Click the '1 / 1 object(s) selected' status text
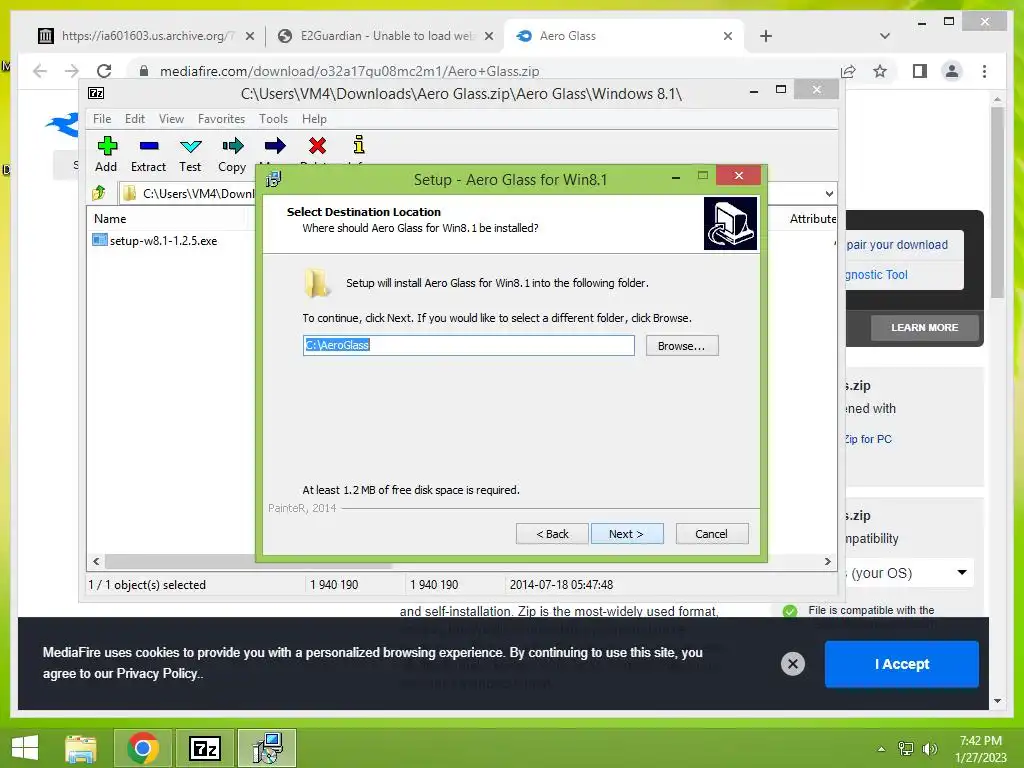 (147, 584)
